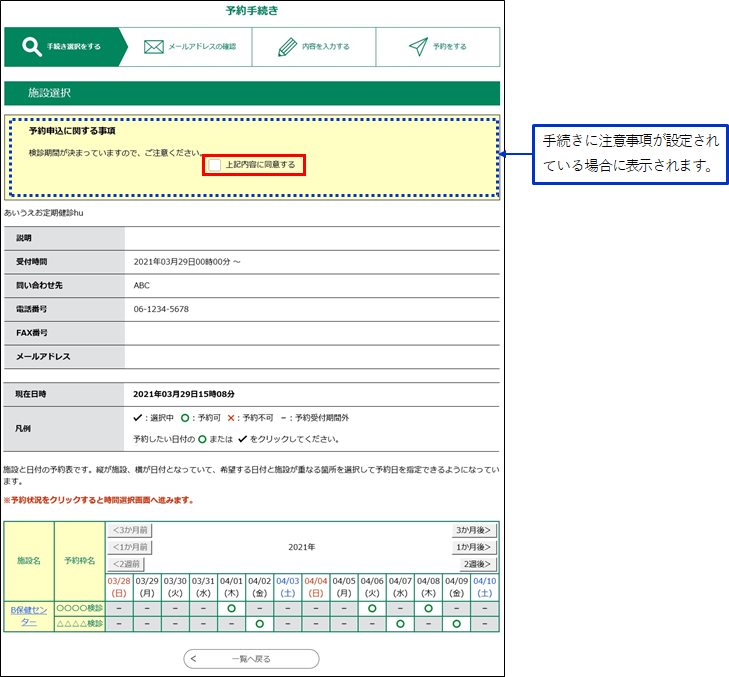Click the 1か月後> button
Viewport: 729px width, 677px height.
point(474,547)
